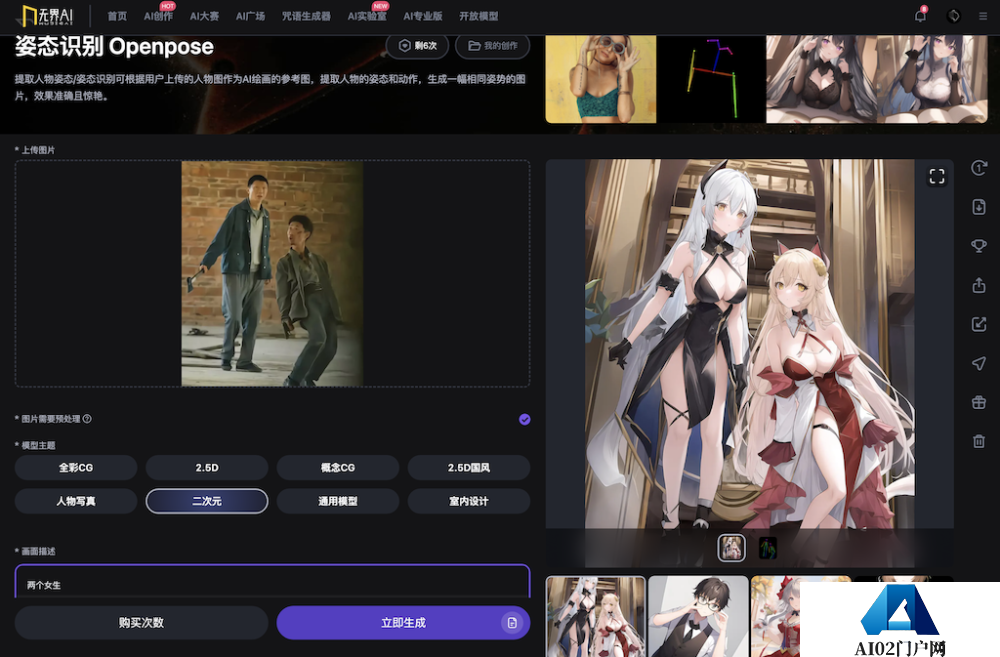The width and height of the screenshot is (1000, 657).
Task: Click 咒语生成器 in the top menu
Action: click(309, 16)
